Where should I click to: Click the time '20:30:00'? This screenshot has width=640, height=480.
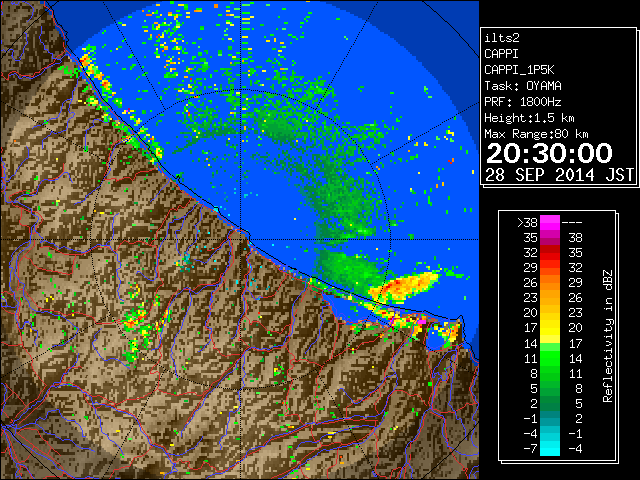click(x=549, y=153)
